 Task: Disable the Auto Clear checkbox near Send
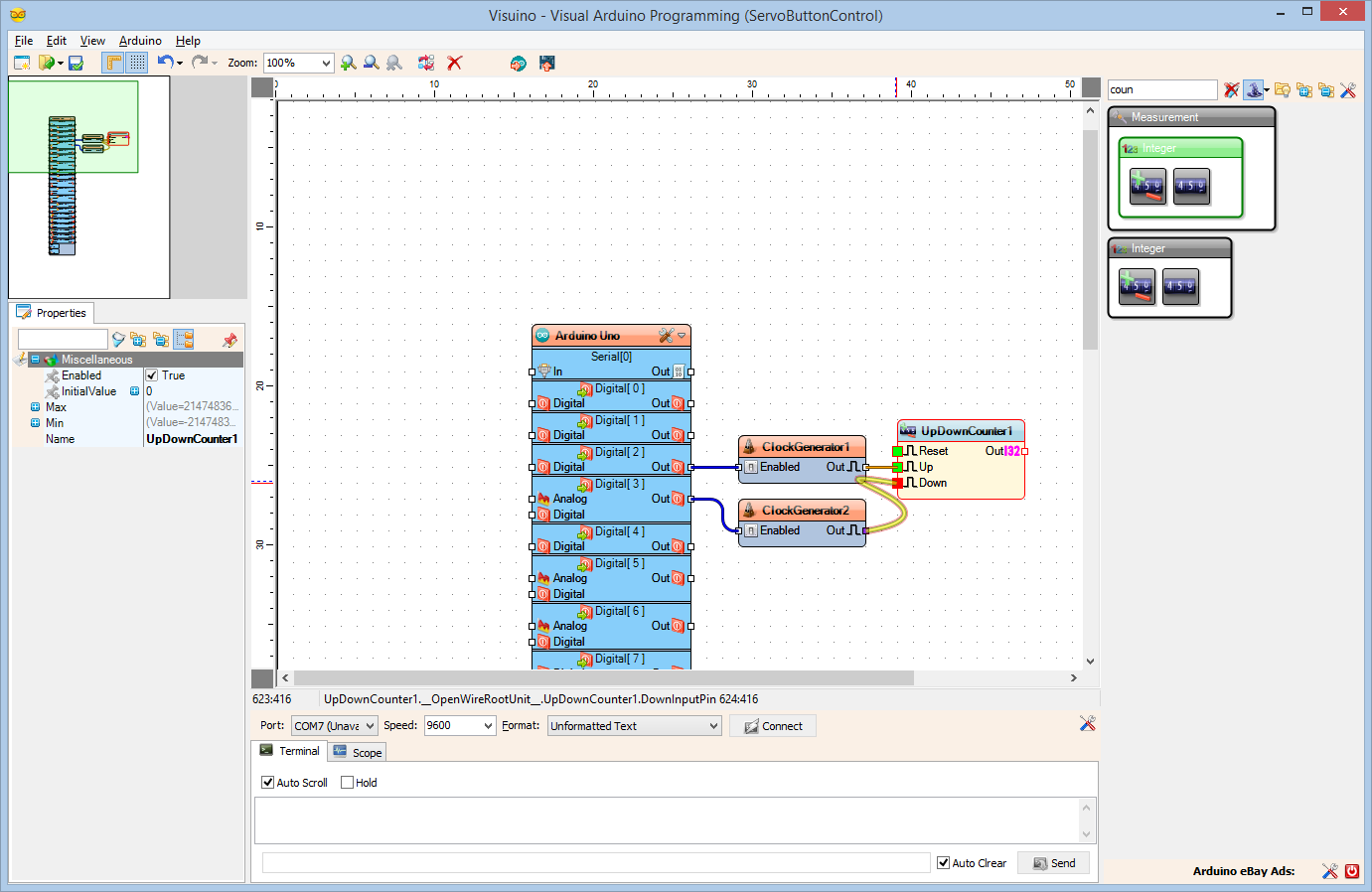(943, 862)
